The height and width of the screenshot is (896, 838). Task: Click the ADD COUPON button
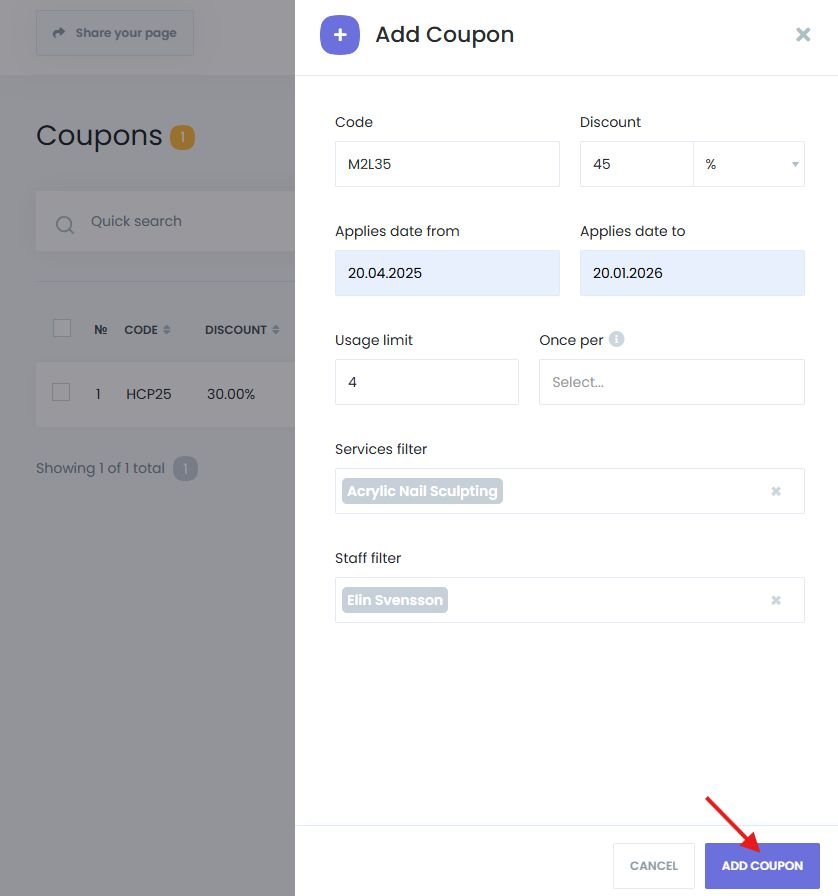(762, 865)
